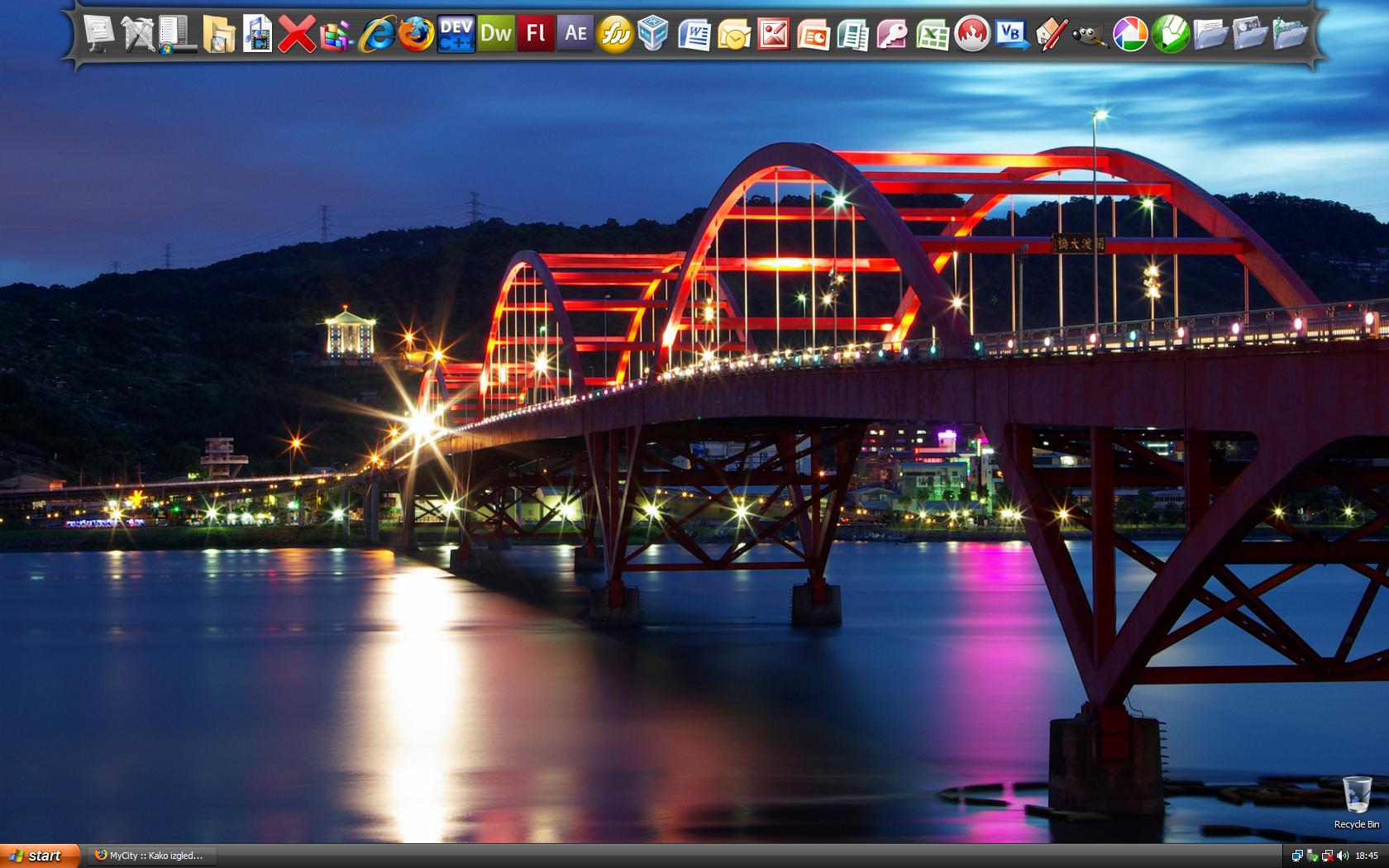Viewport: 1389px width, 868px height.
Task: Open Adobe After Effects icon
Action: tap(575, 33)
